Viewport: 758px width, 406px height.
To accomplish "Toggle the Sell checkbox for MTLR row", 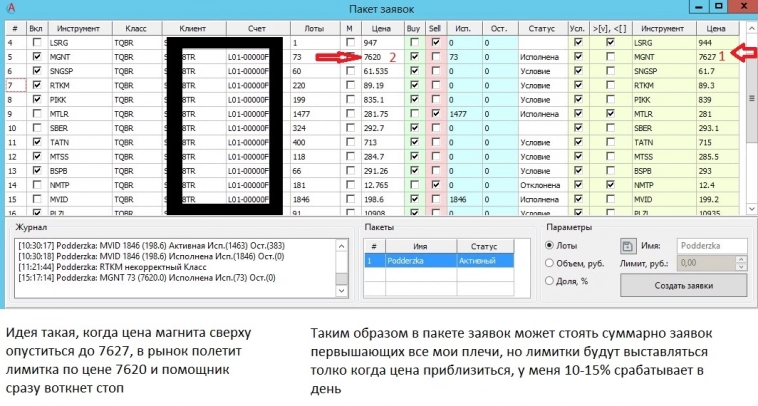I will [x=436, y=114].
